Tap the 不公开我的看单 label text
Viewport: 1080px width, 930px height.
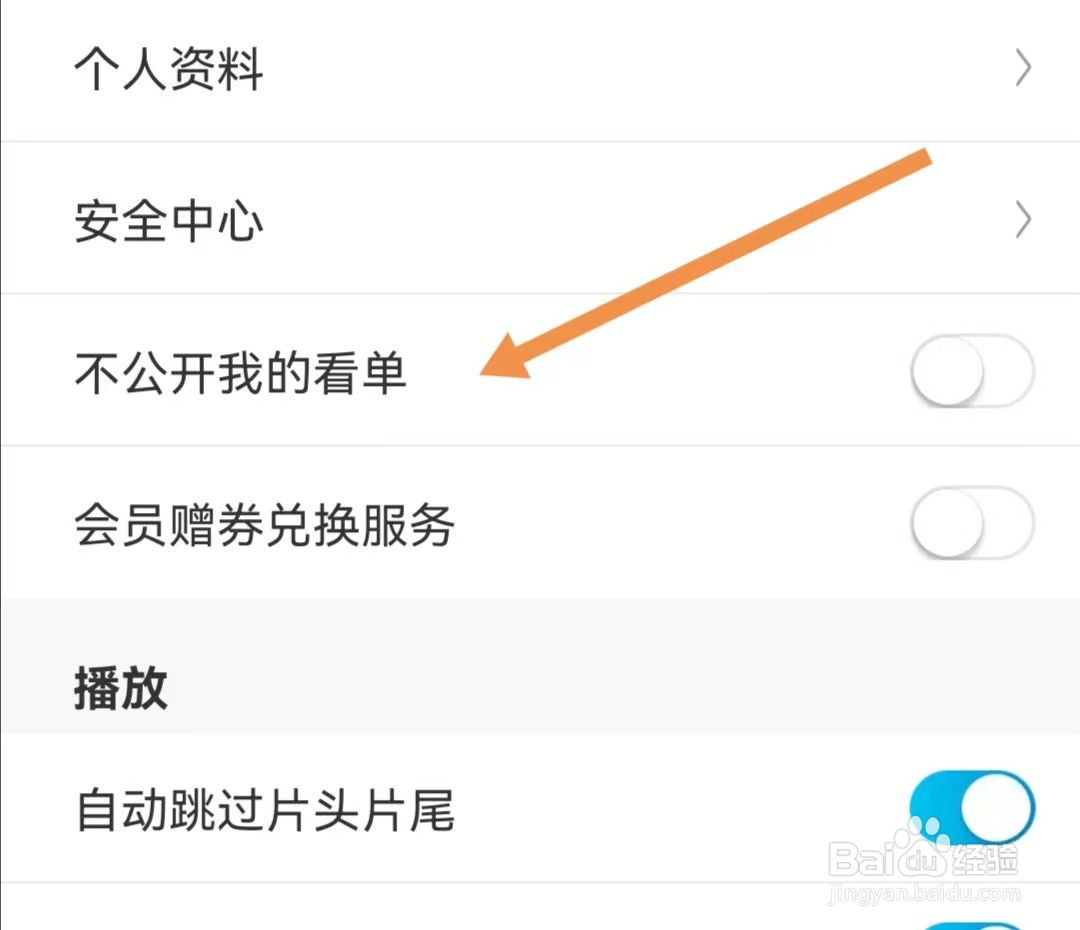(240, 373)
